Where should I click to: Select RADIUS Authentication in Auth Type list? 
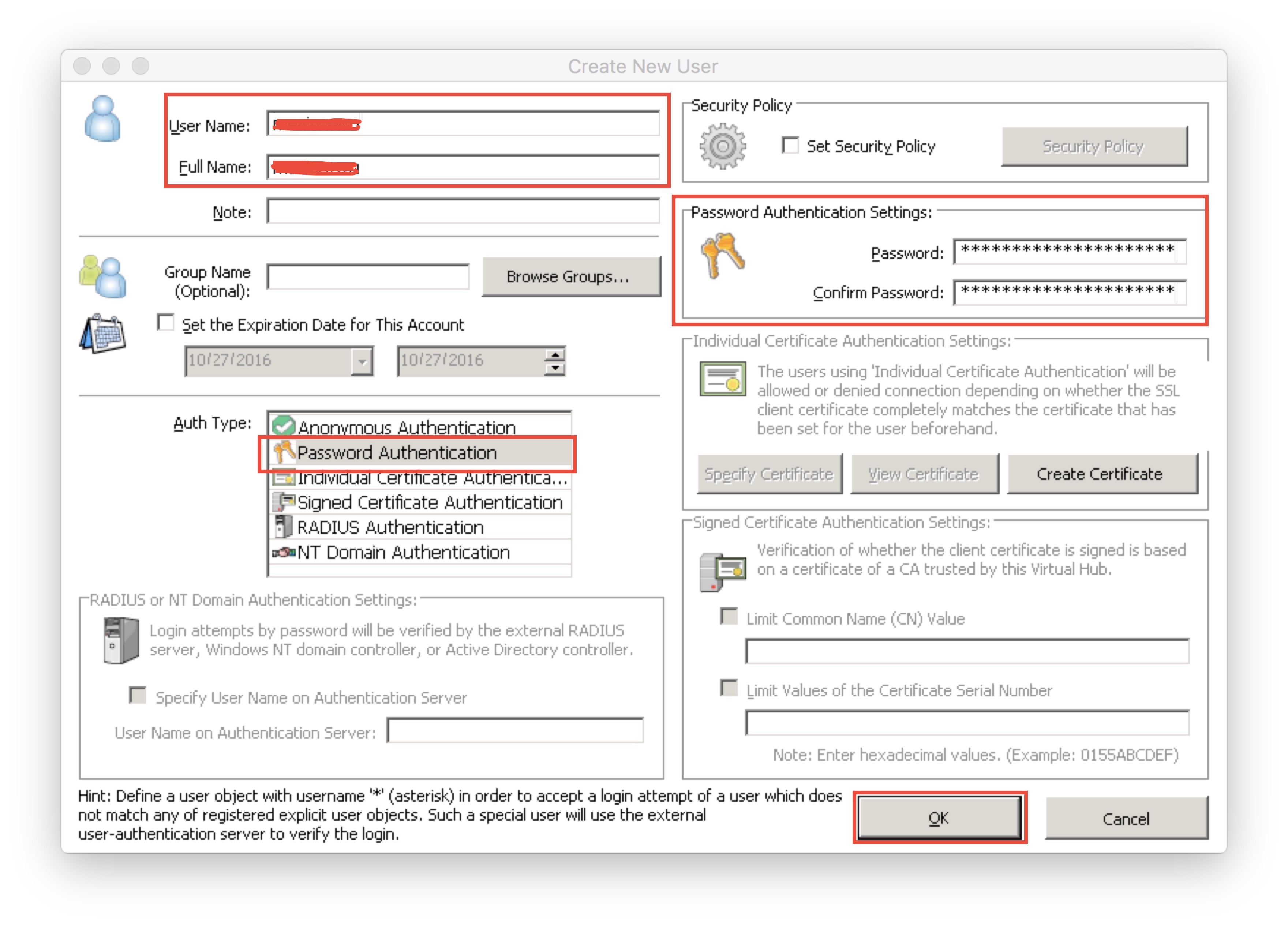(390, 527)
